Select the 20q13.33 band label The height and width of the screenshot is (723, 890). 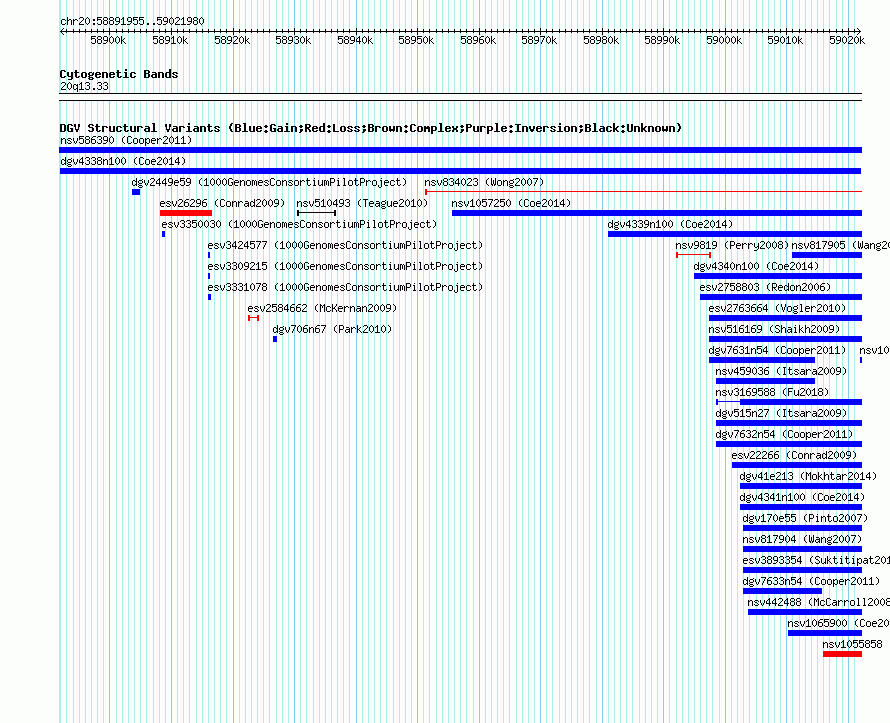(84, 86)
